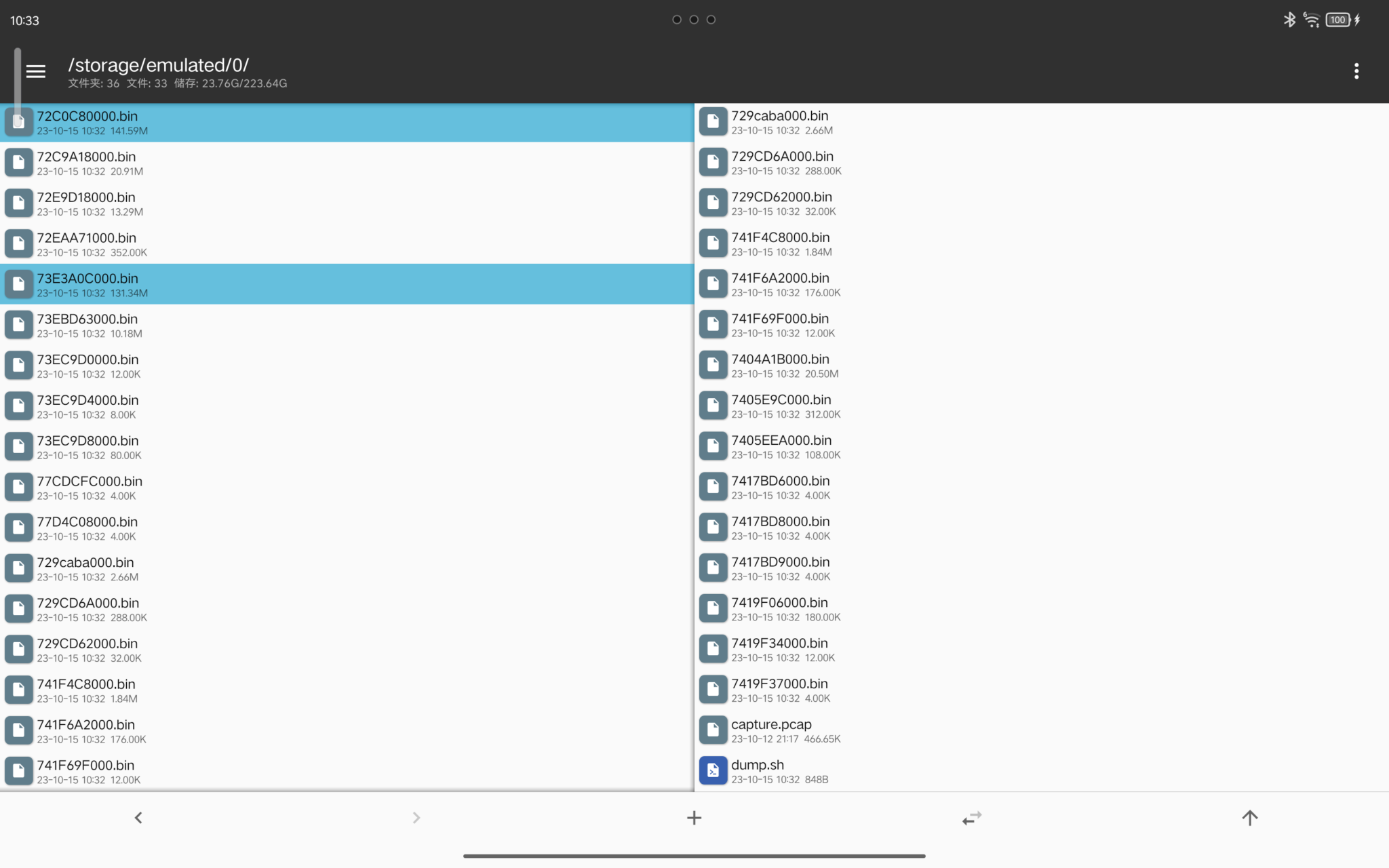Select 7419F37000.bin file
This screenshot has height=868, width=1389.
(x=1042, y=690)
